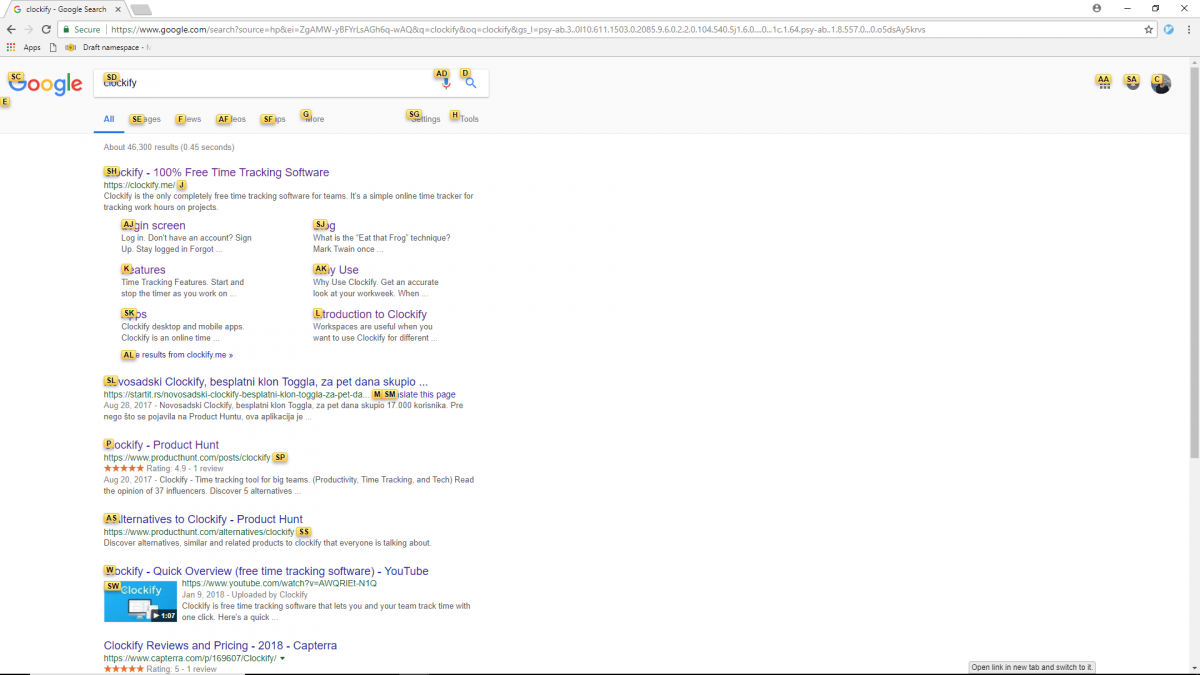Click the browser forward arrow
Screen dimensions: 1200x675
(x=28, y=29)
